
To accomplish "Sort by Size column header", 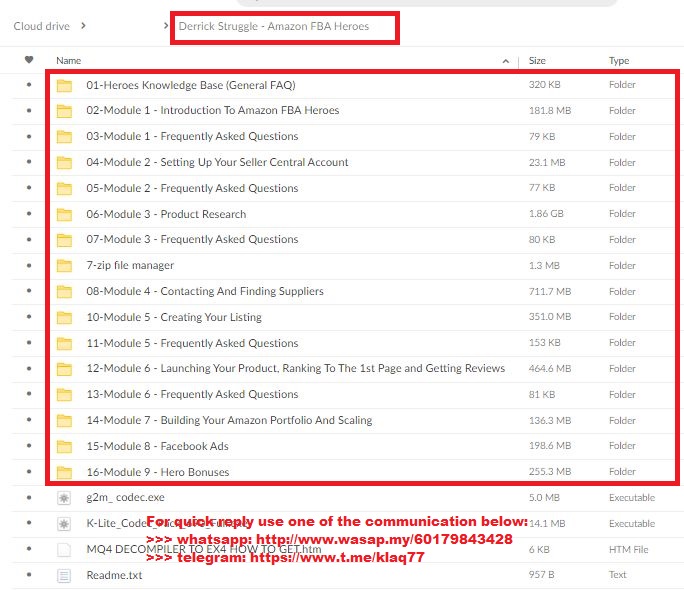I will coord(537,61).
